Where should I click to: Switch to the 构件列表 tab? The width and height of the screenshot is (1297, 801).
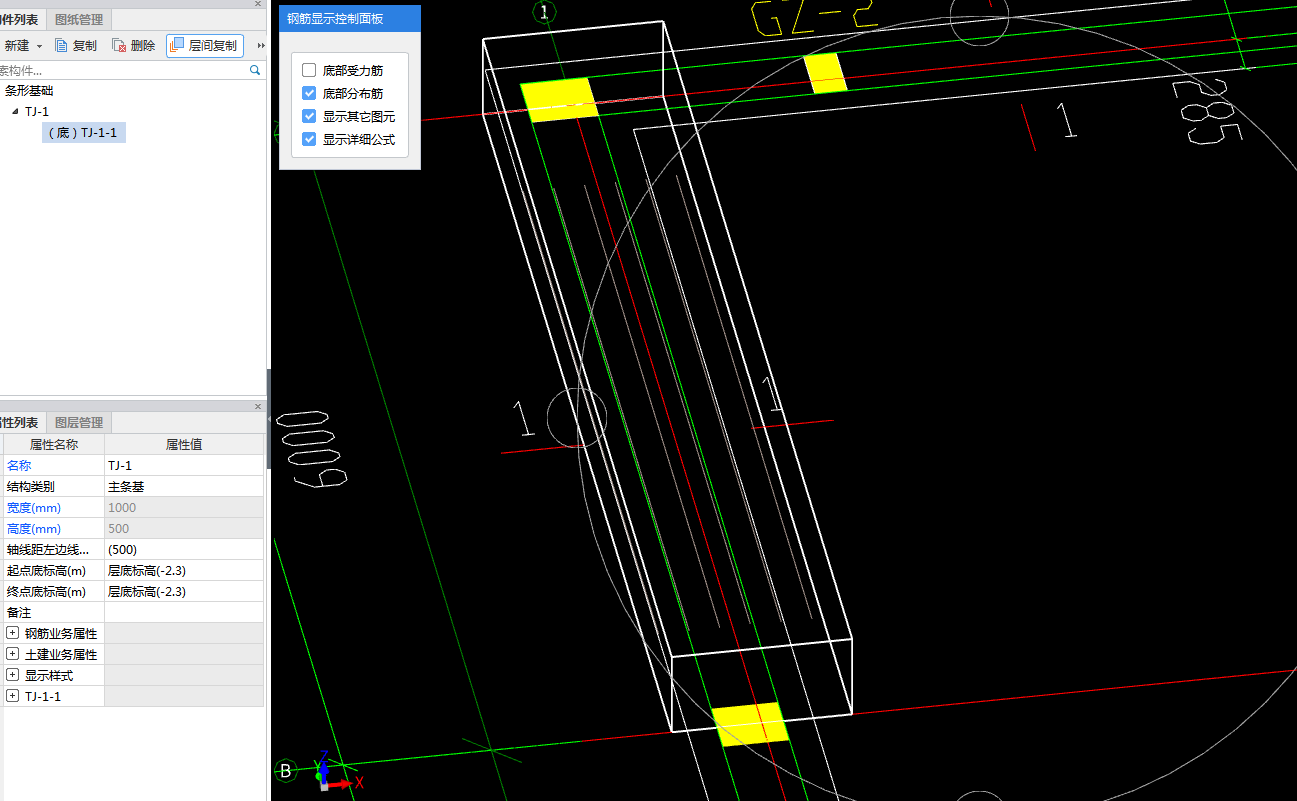click(x=22, y=19)
